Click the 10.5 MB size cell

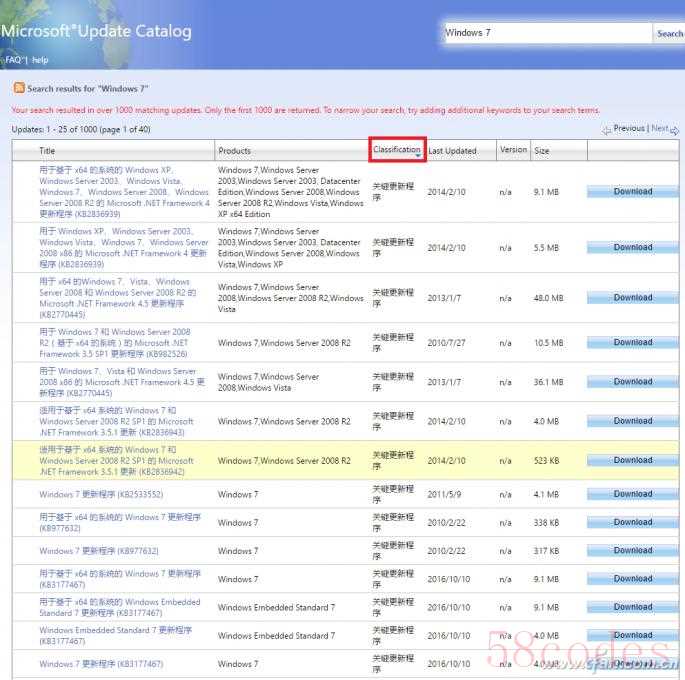point(548,343)
